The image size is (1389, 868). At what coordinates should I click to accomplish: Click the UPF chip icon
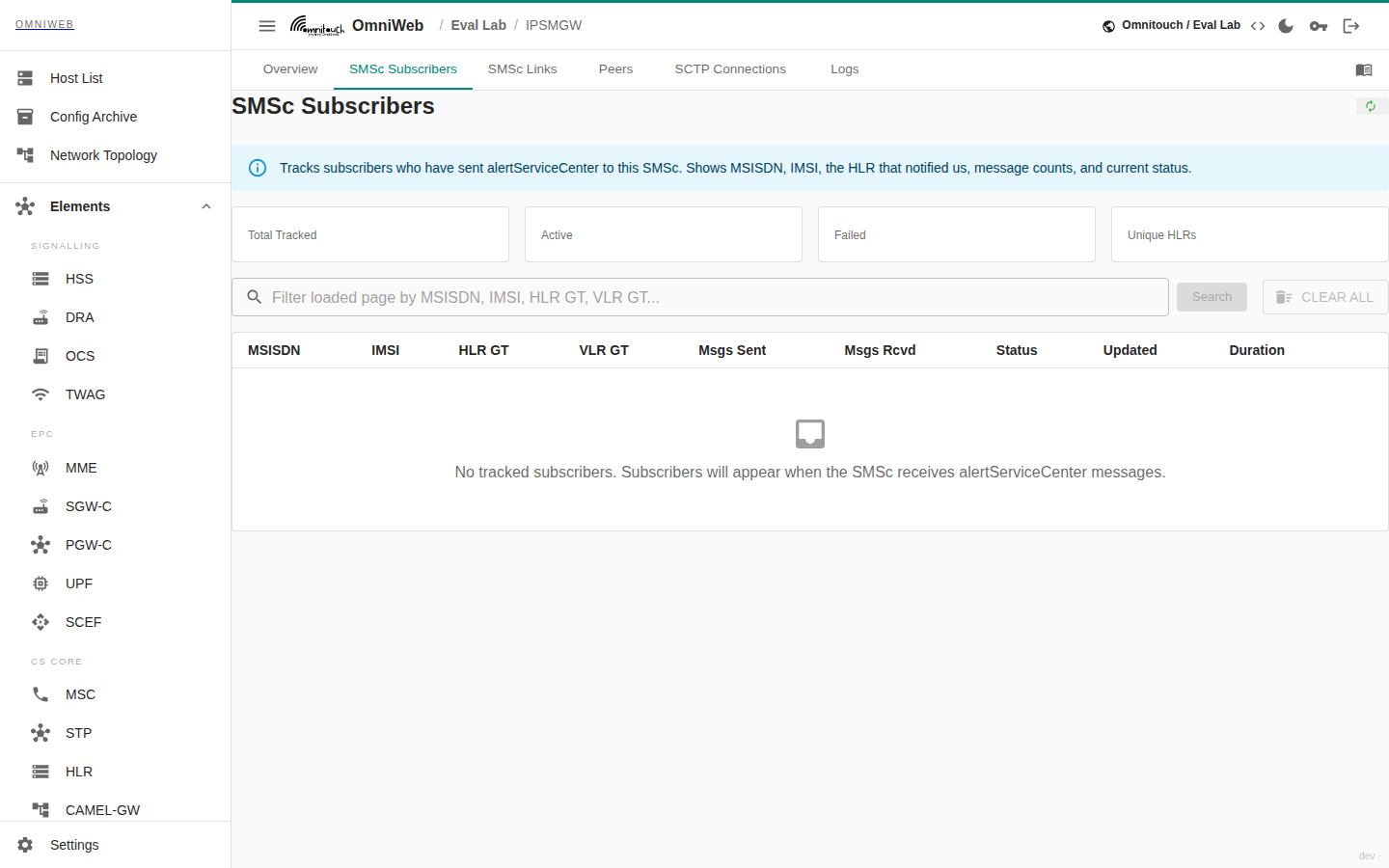click(41, 583)
